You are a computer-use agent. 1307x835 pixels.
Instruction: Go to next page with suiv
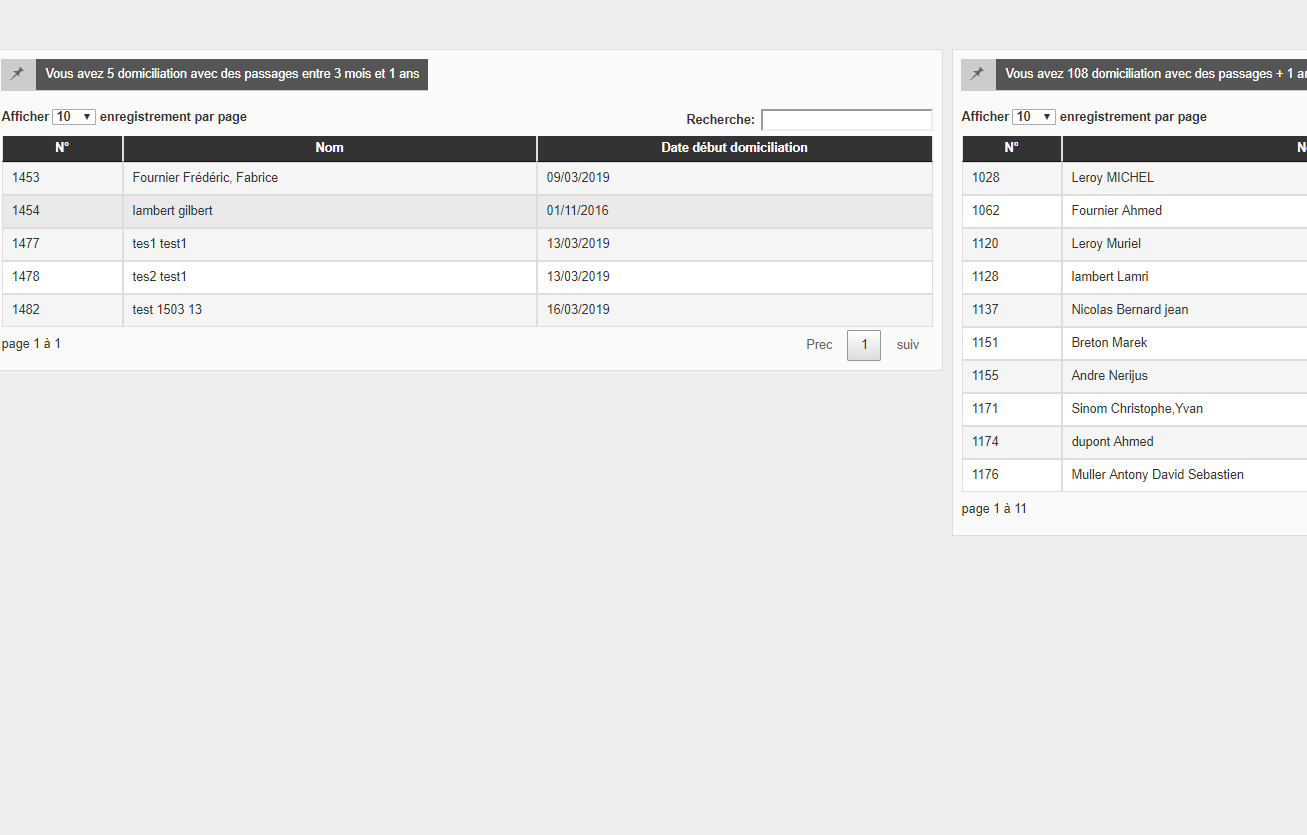[908, 345]
